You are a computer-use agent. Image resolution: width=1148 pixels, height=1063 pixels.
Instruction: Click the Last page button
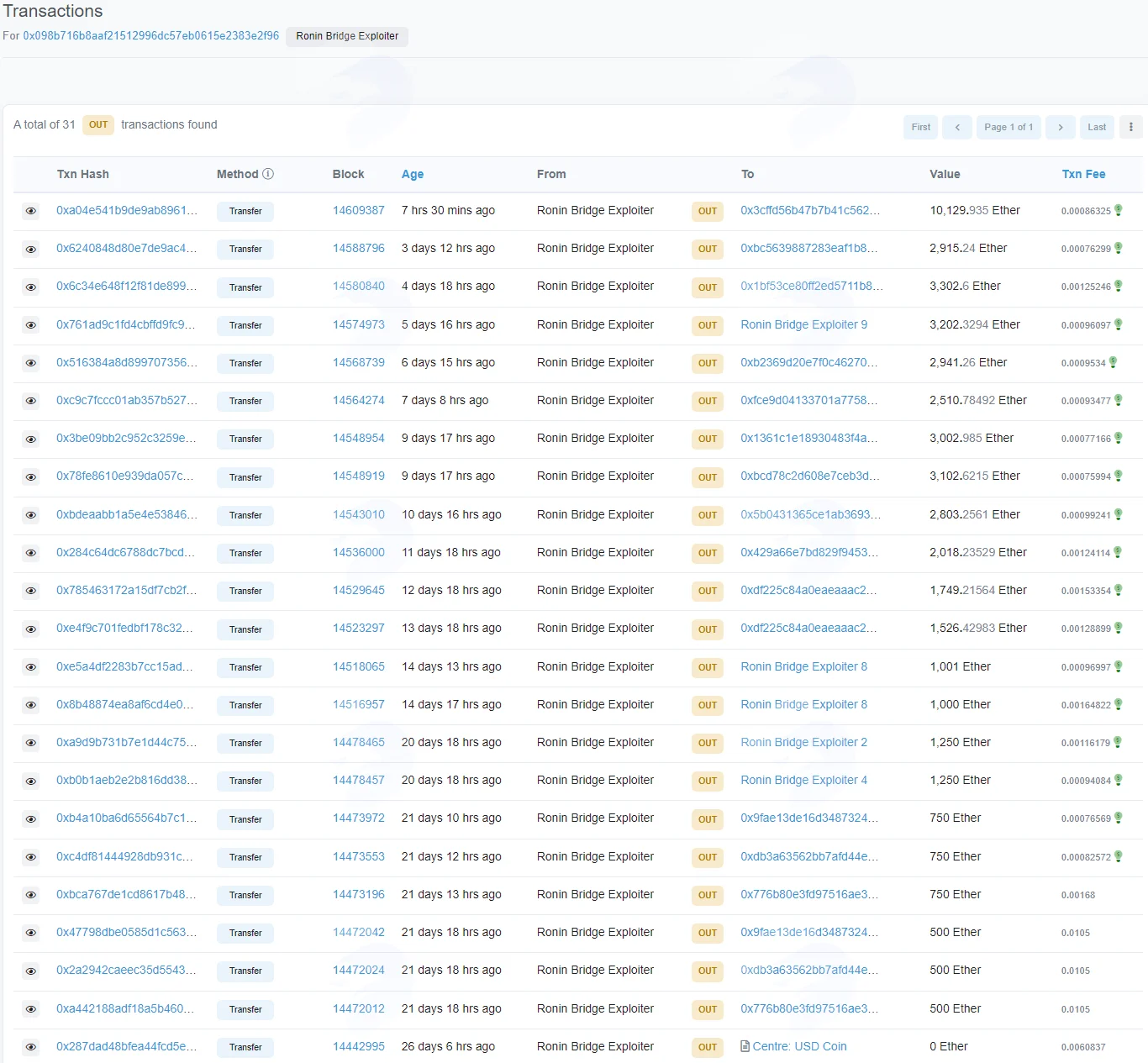click(1097, 127)
